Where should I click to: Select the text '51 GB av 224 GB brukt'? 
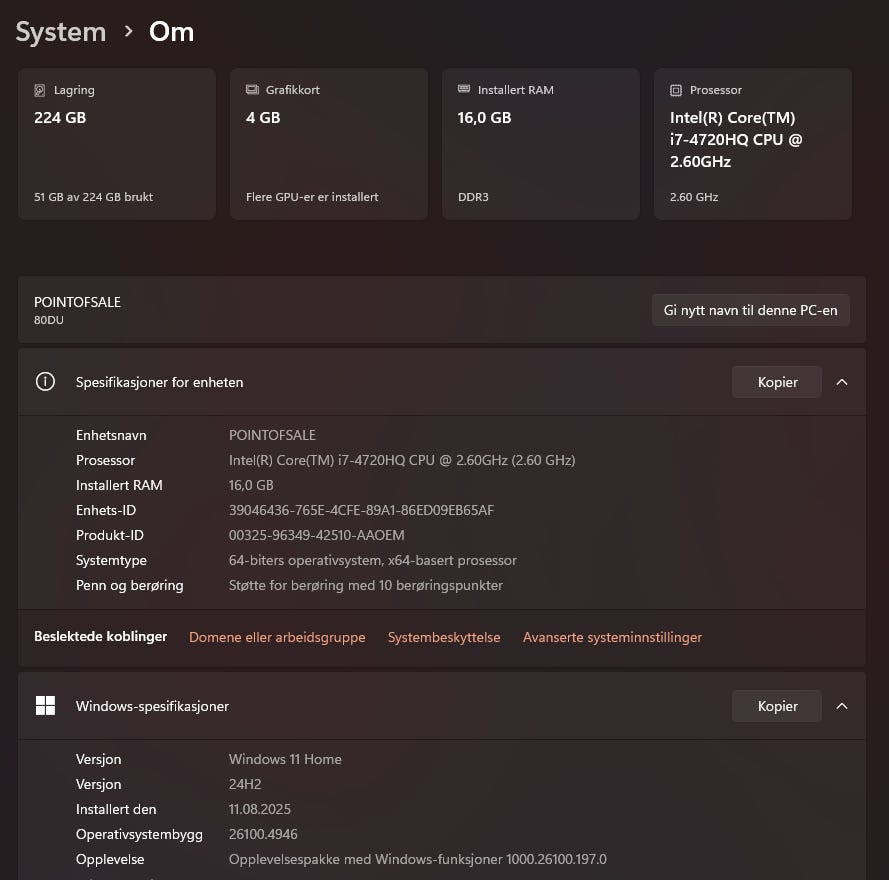click(x=94, y=197)
